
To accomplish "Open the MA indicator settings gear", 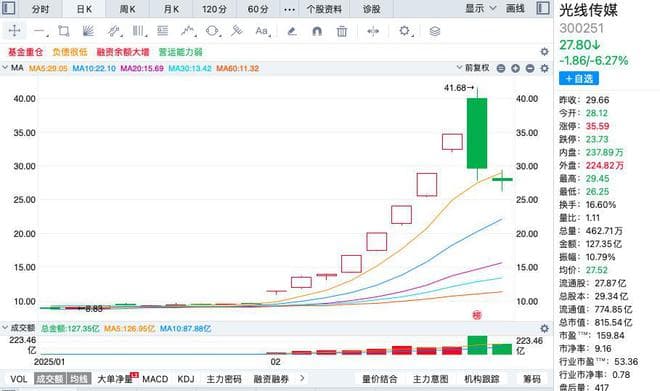I will point(544,68).
